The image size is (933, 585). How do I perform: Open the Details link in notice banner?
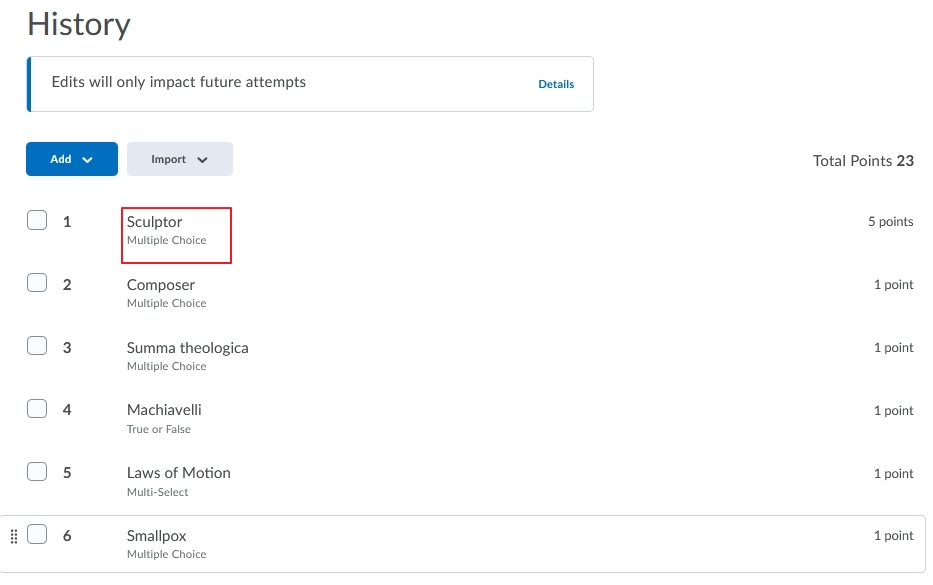(556, 85)
